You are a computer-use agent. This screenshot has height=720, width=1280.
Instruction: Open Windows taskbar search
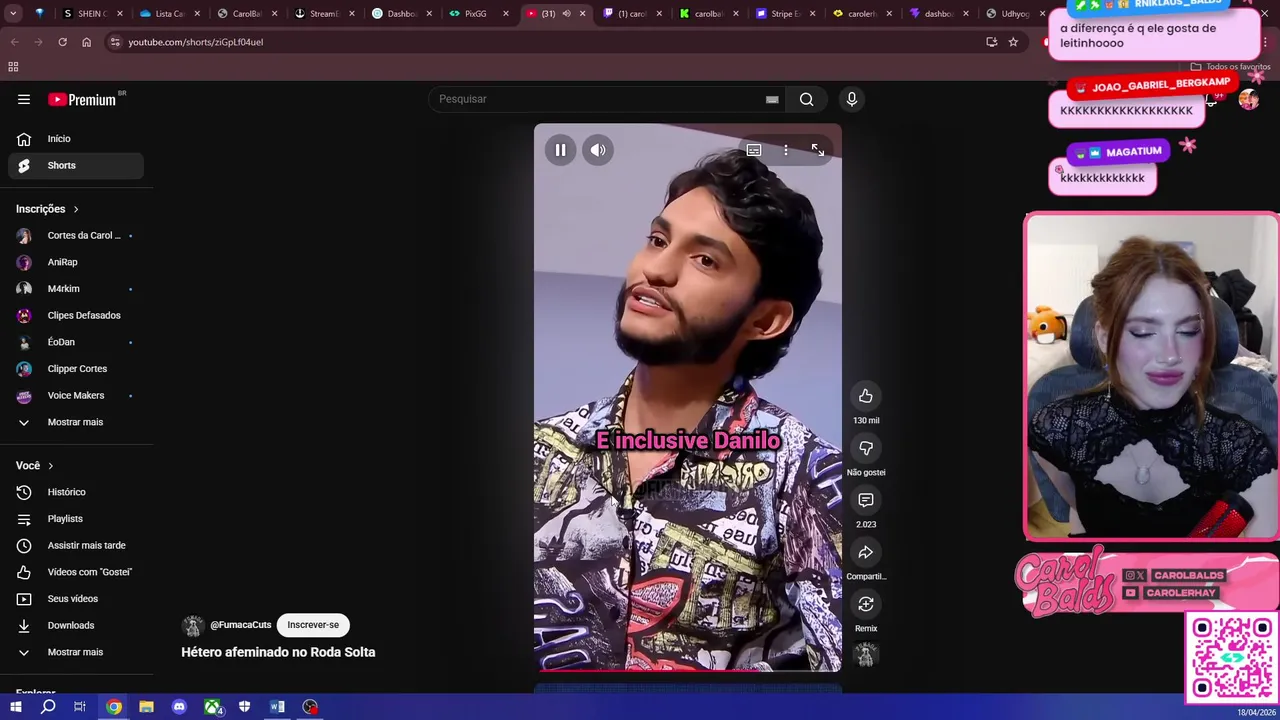point(48,707)
